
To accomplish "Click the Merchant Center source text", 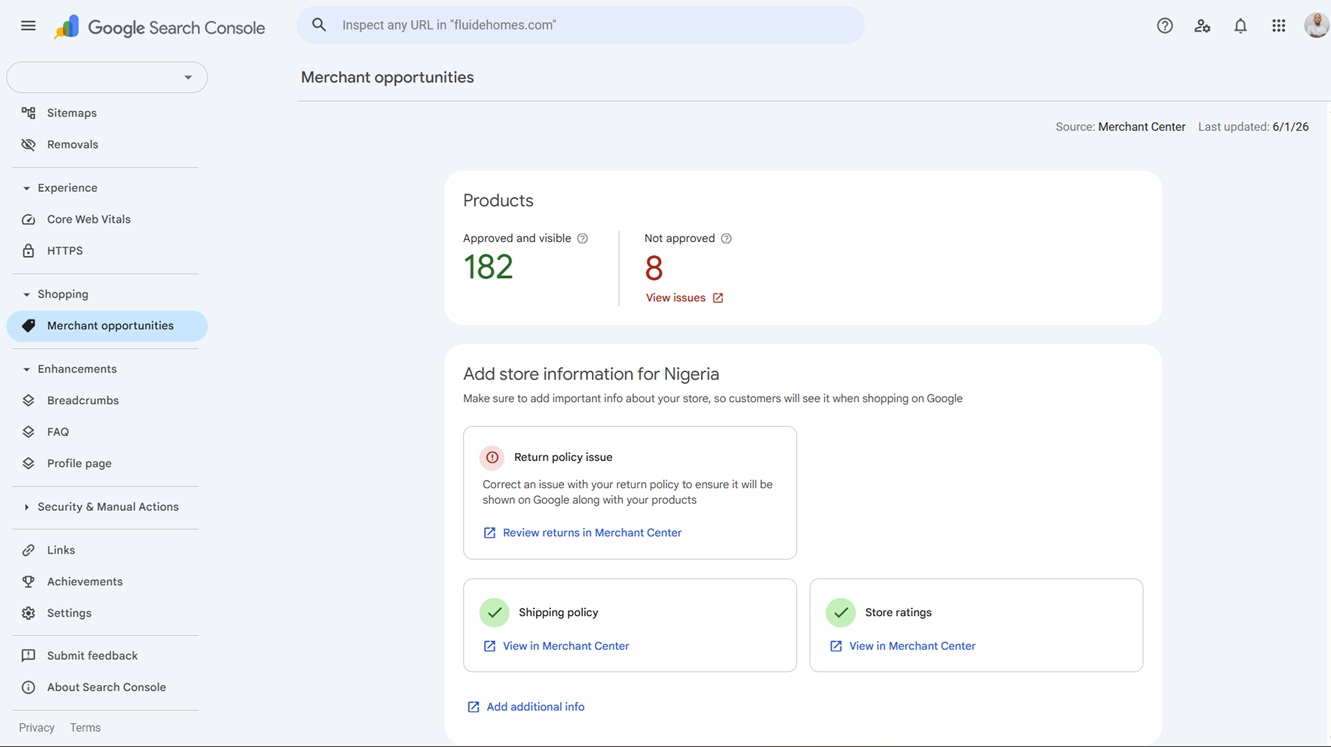I will point(1142,127).
